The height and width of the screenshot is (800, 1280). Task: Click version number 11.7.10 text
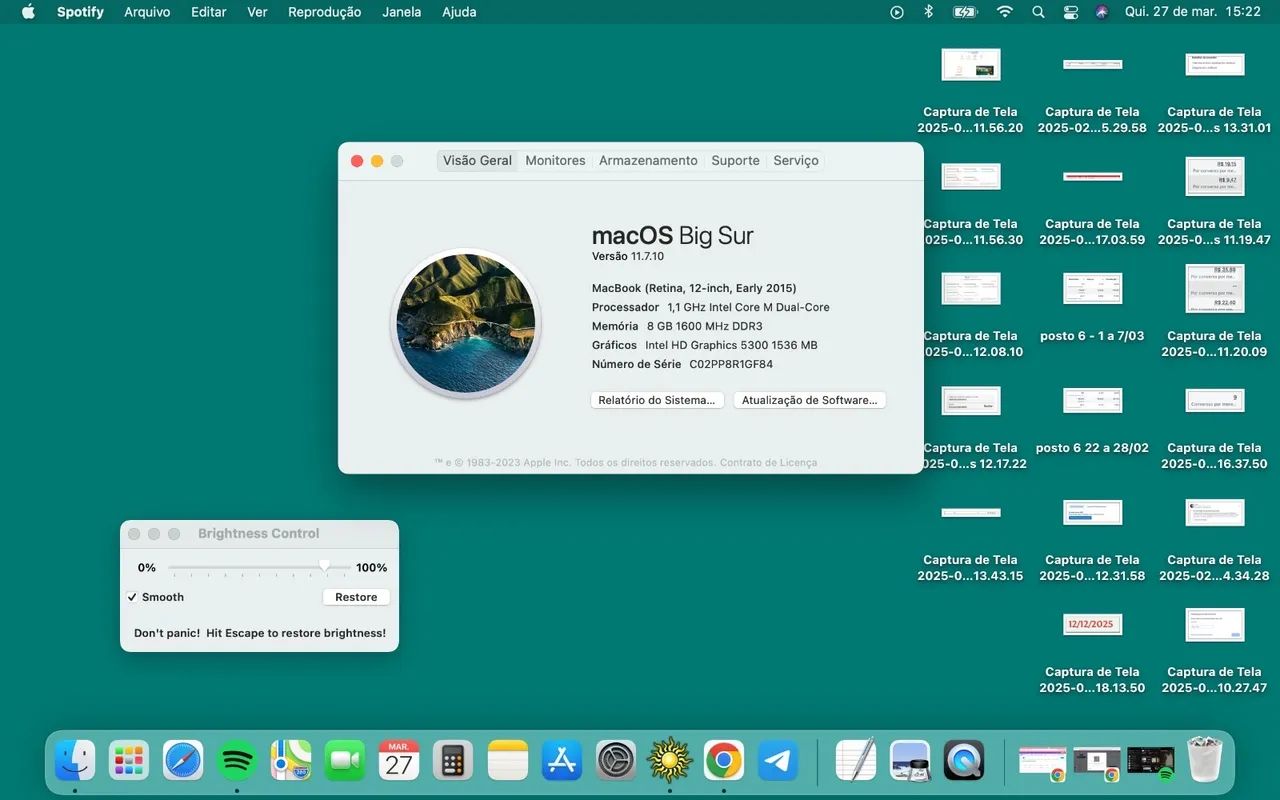647,256
